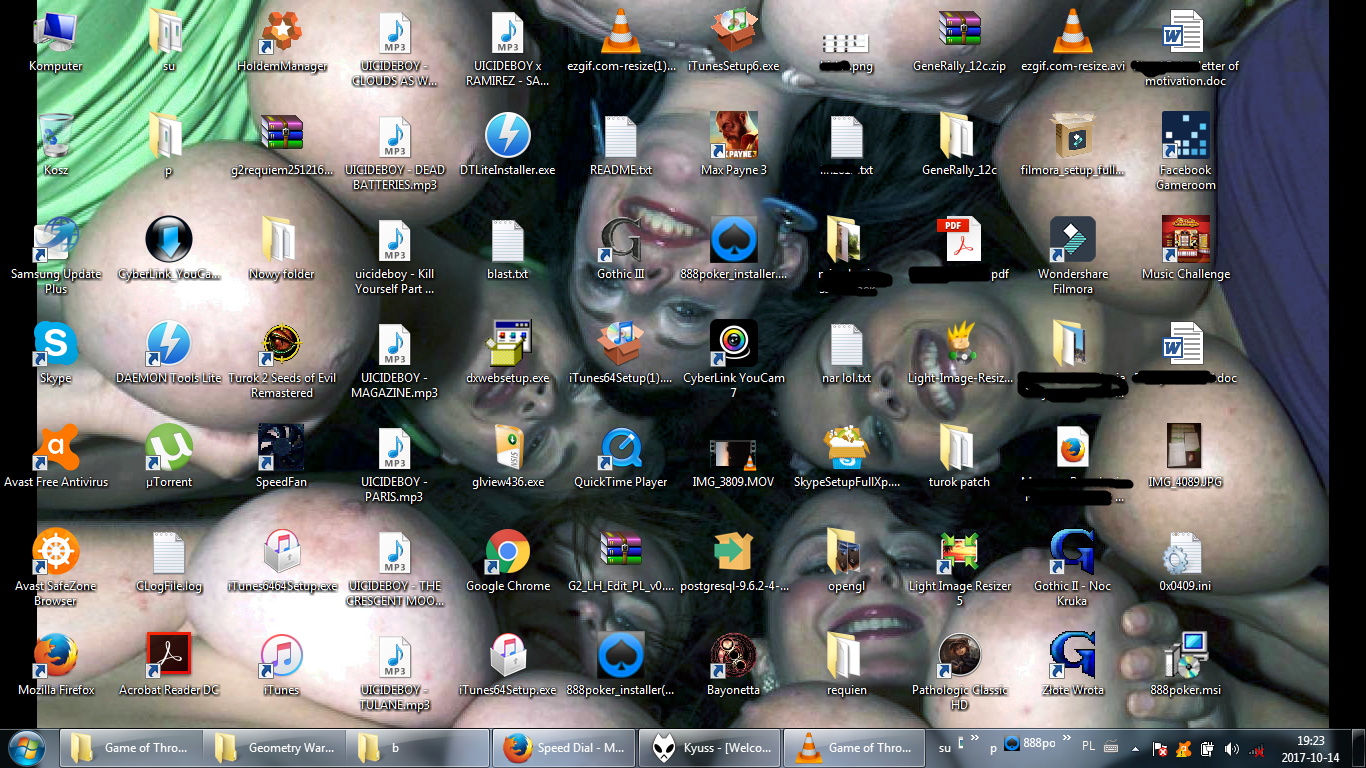The height and width of the screenshot is (768, 1366).
Task: Select the Bayonetta game shortcut
Action: click(x=734, y=665)
